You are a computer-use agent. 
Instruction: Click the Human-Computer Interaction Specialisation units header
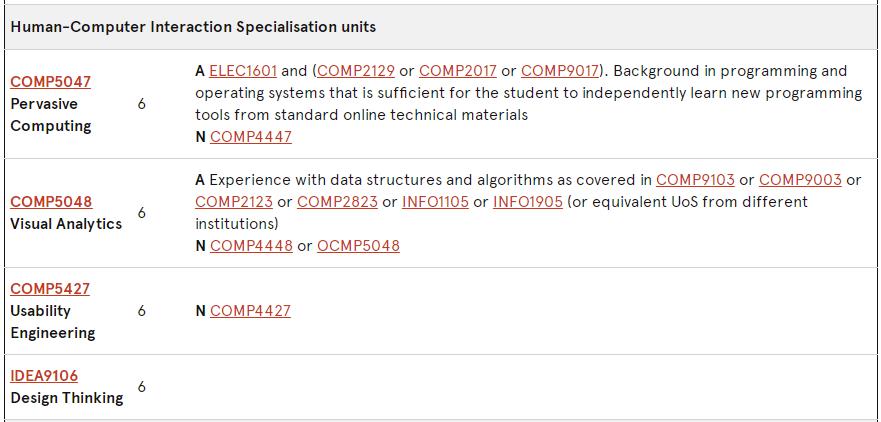point(193,27)
